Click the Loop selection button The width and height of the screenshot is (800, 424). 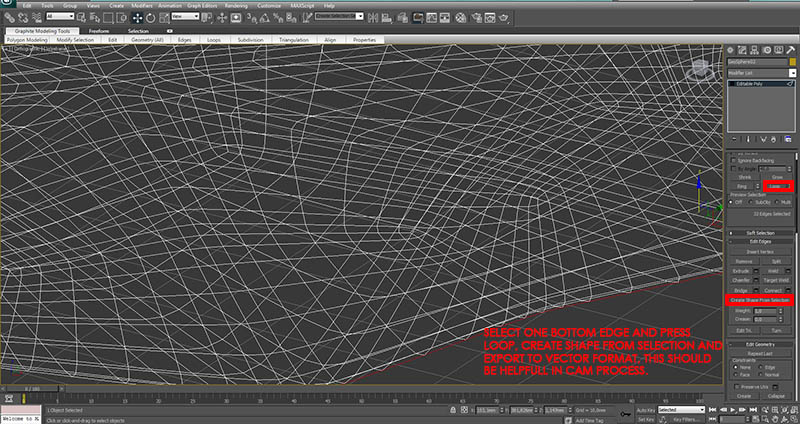[777, 186]
